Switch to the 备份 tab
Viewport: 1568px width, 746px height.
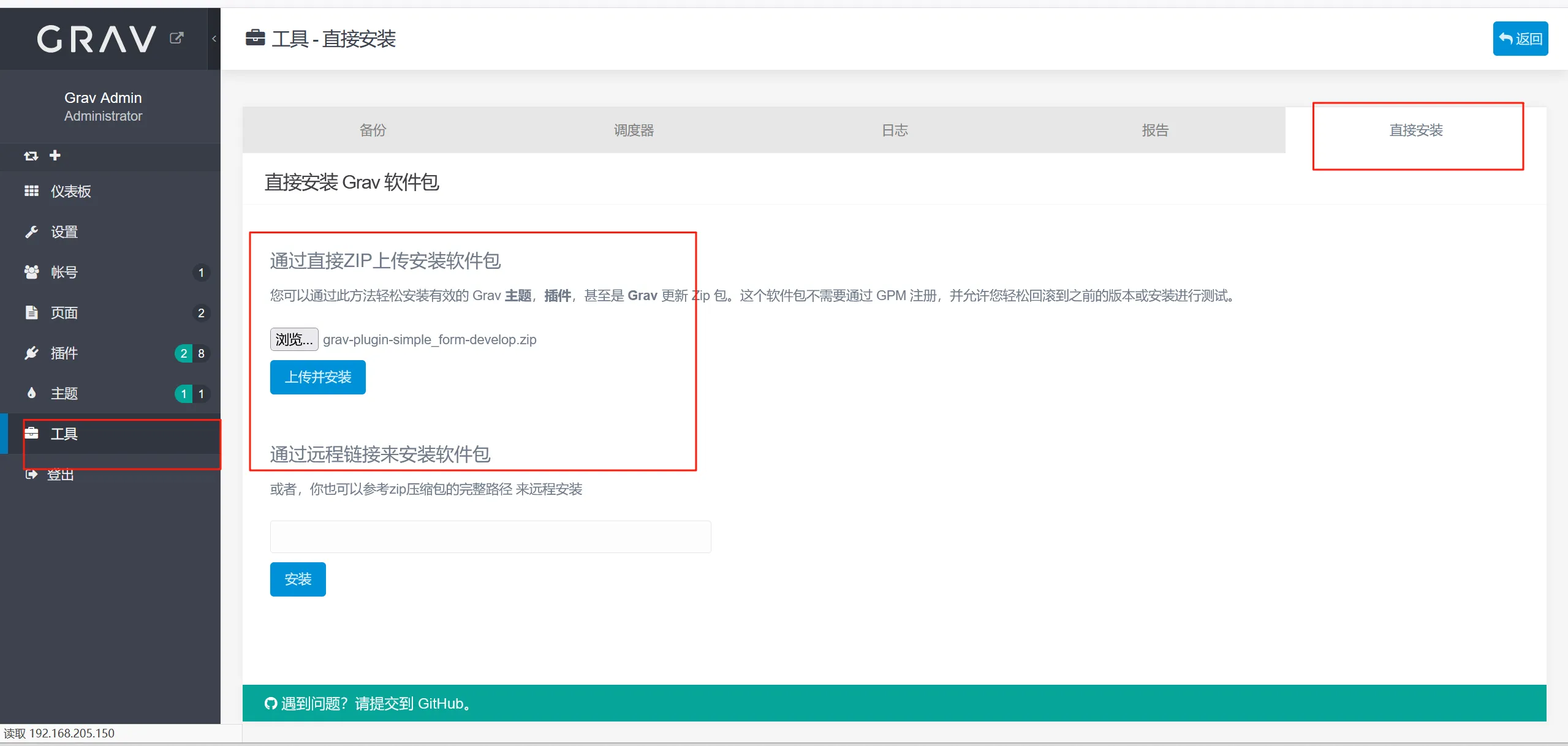click(x=373, y=130)
